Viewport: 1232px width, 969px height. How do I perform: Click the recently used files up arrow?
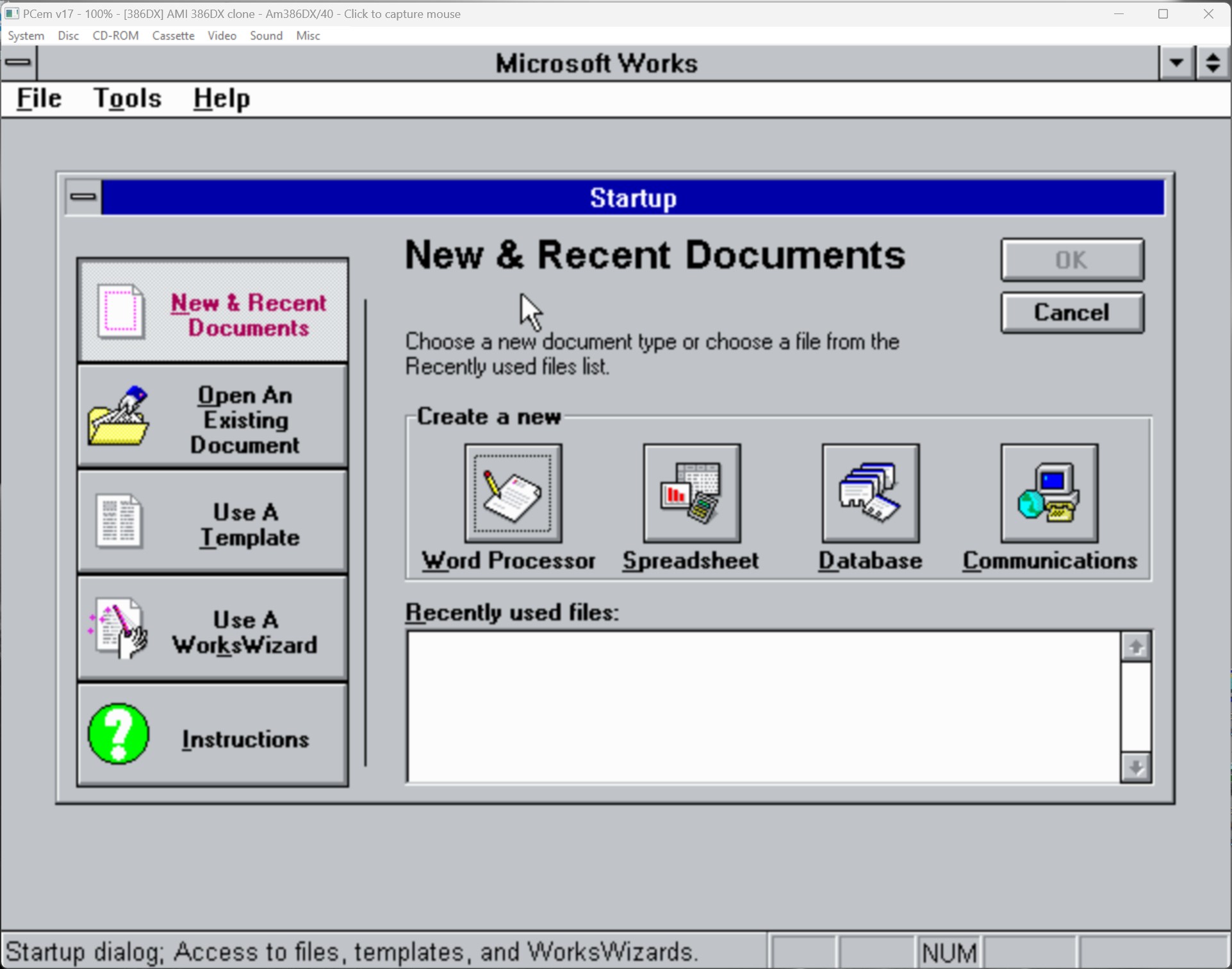(x=1136, y=647)
